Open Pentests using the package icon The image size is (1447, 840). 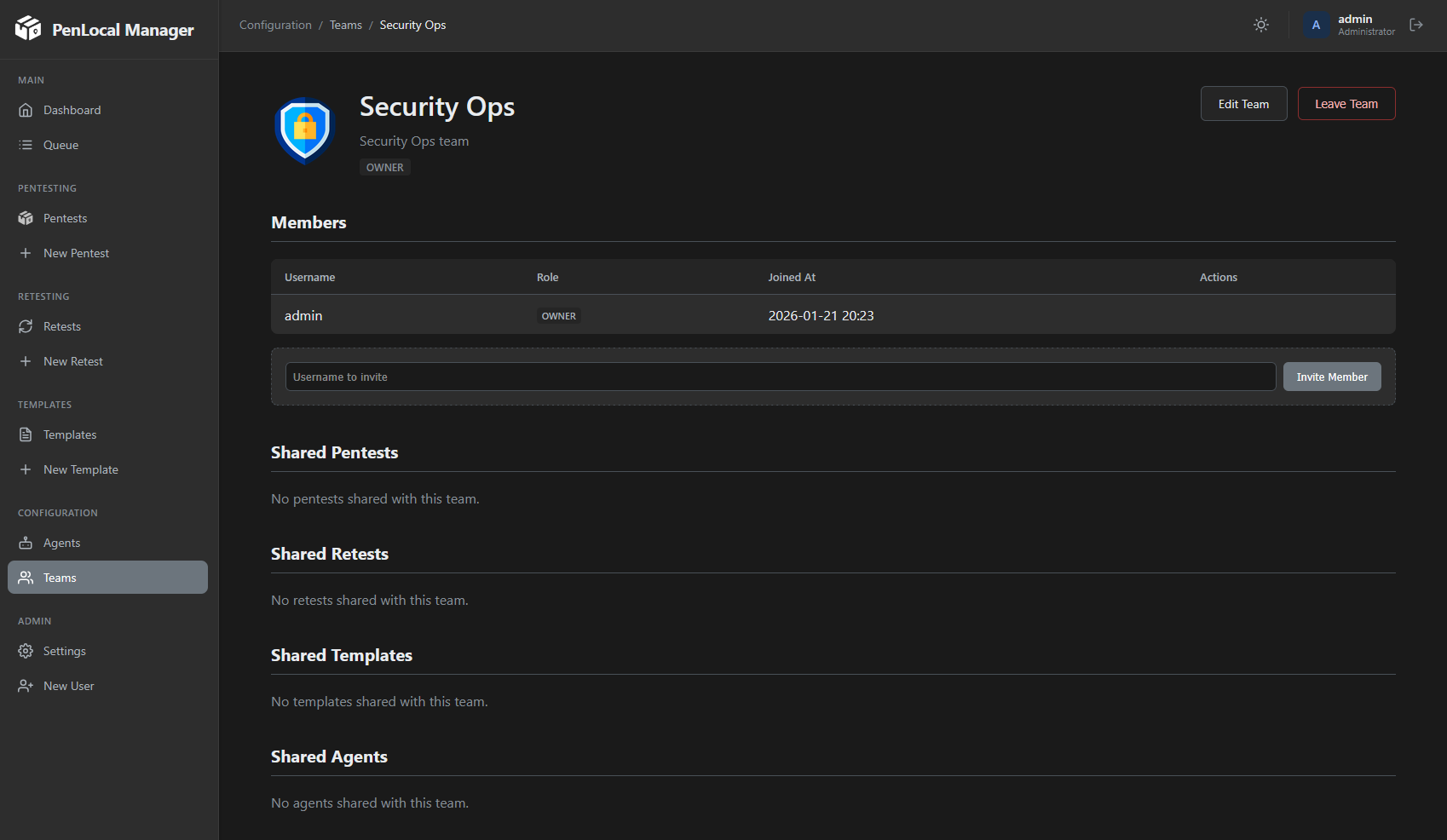tap(26, 217)
